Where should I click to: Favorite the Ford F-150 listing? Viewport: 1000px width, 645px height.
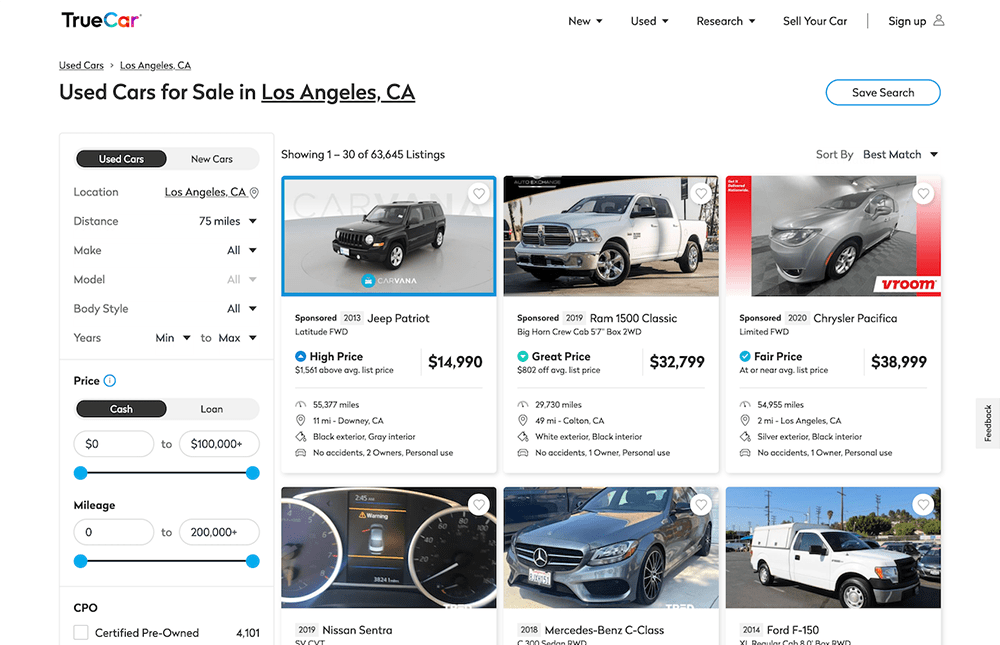click(x=923, y=504)
